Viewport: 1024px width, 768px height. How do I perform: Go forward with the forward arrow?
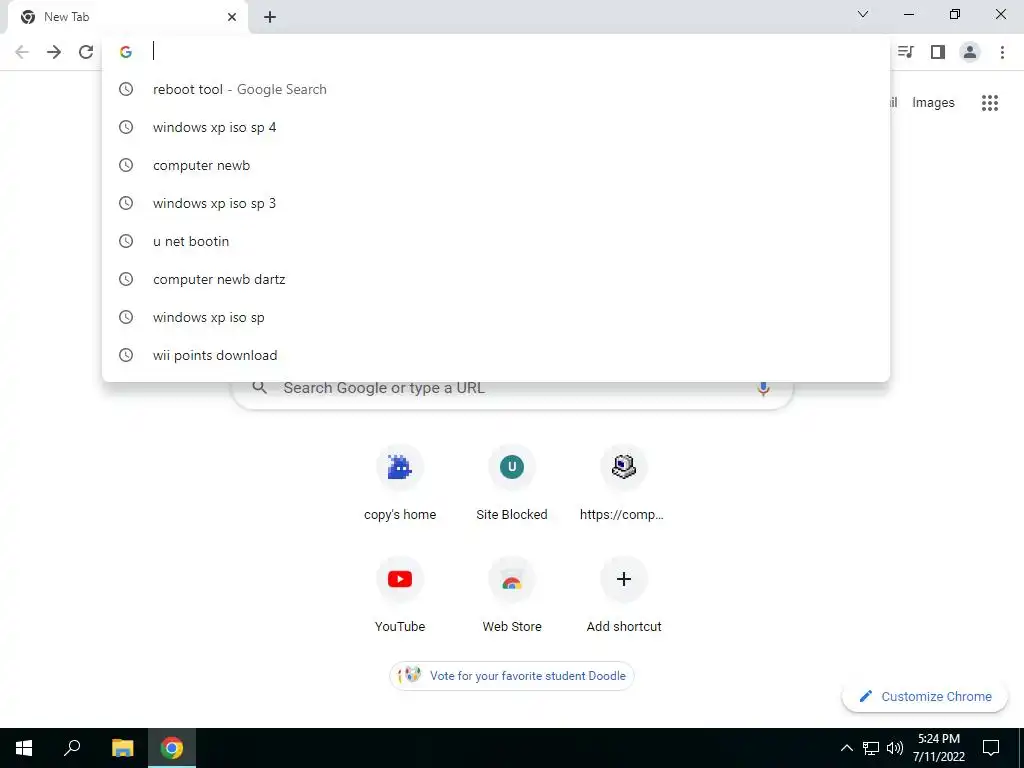(54, 52)
